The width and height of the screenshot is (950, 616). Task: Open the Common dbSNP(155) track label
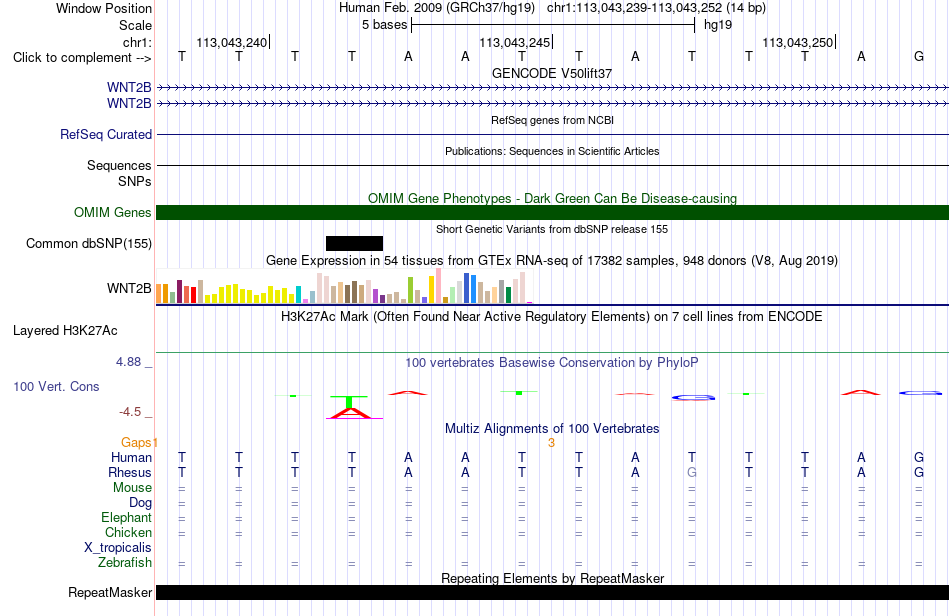click(89, 243)
